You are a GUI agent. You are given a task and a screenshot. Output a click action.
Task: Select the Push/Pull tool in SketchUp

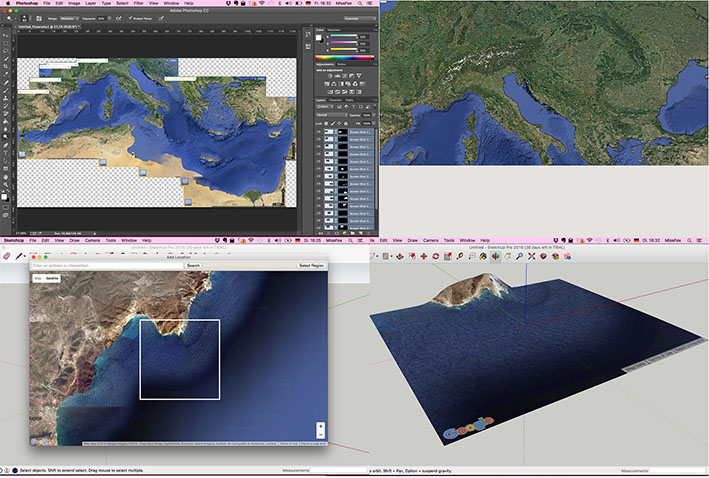pos(400,256)
